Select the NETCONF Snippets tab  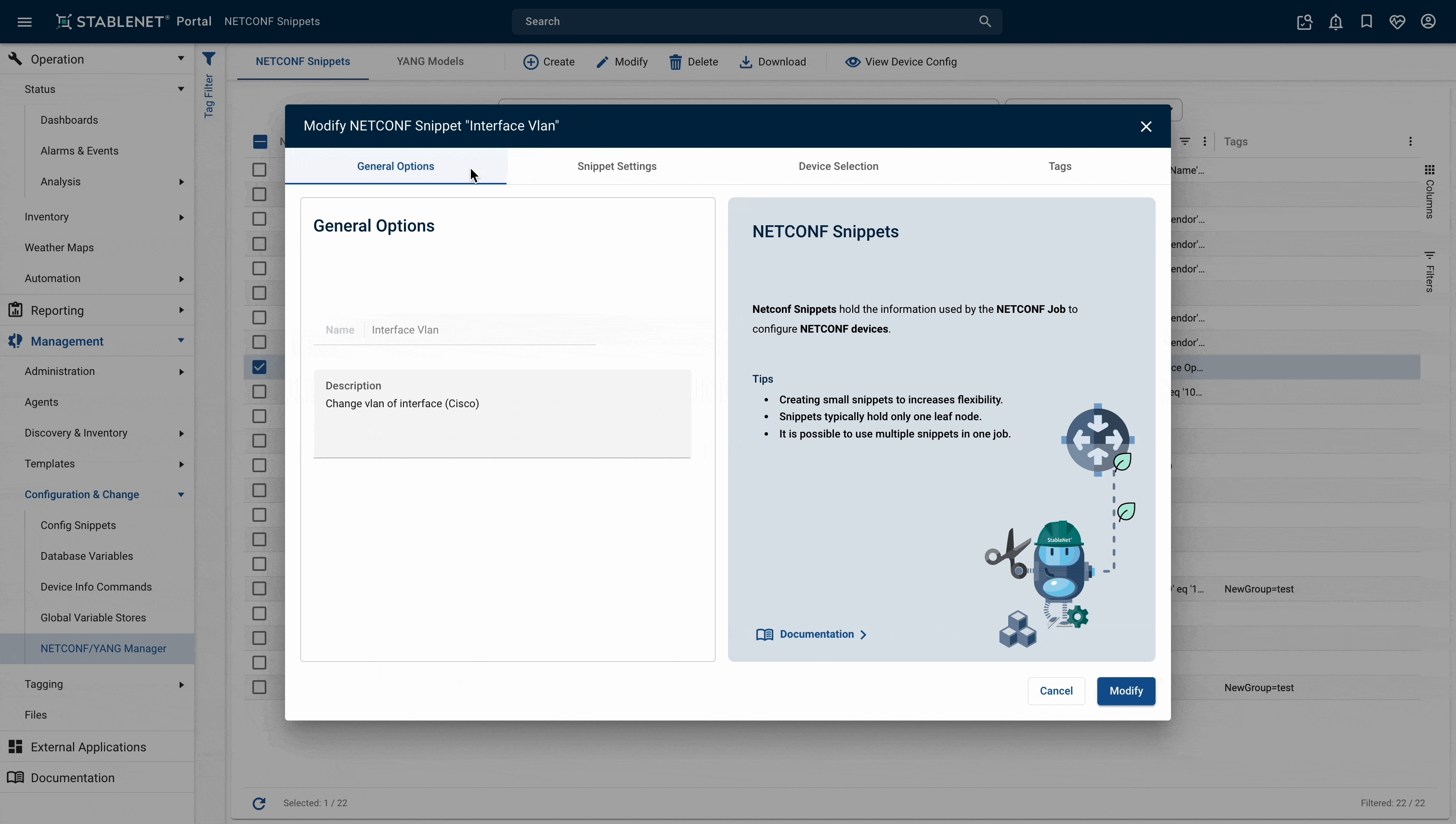302,62
